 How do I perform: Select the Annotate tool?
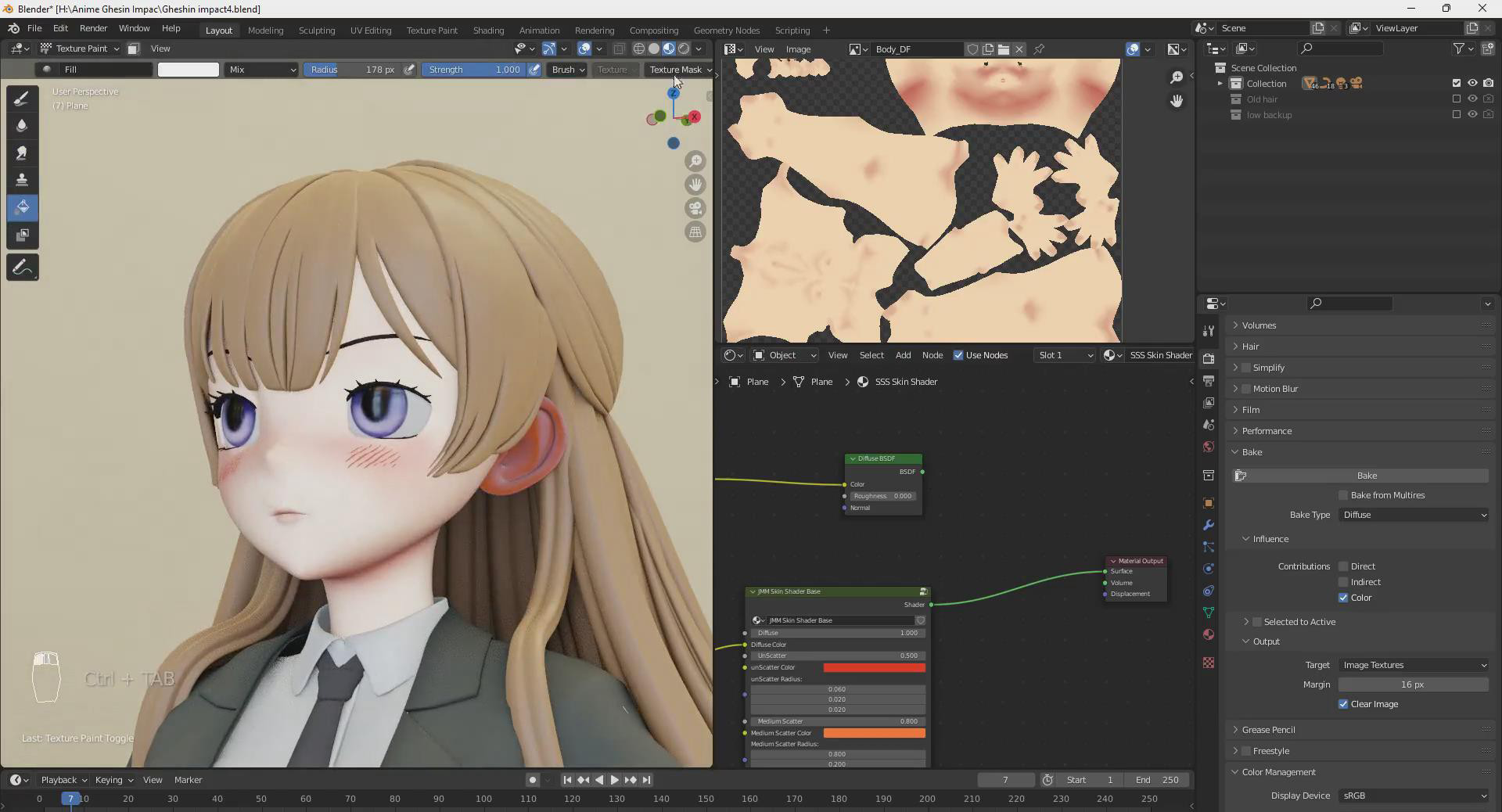coord(22,268)
